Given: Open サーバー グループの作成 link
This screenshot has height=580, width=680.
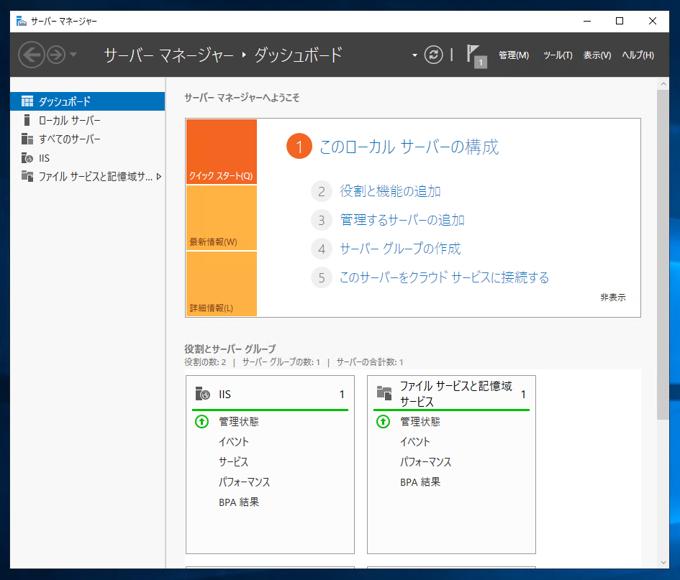Looking at the screenshot, I should [400, 249].
